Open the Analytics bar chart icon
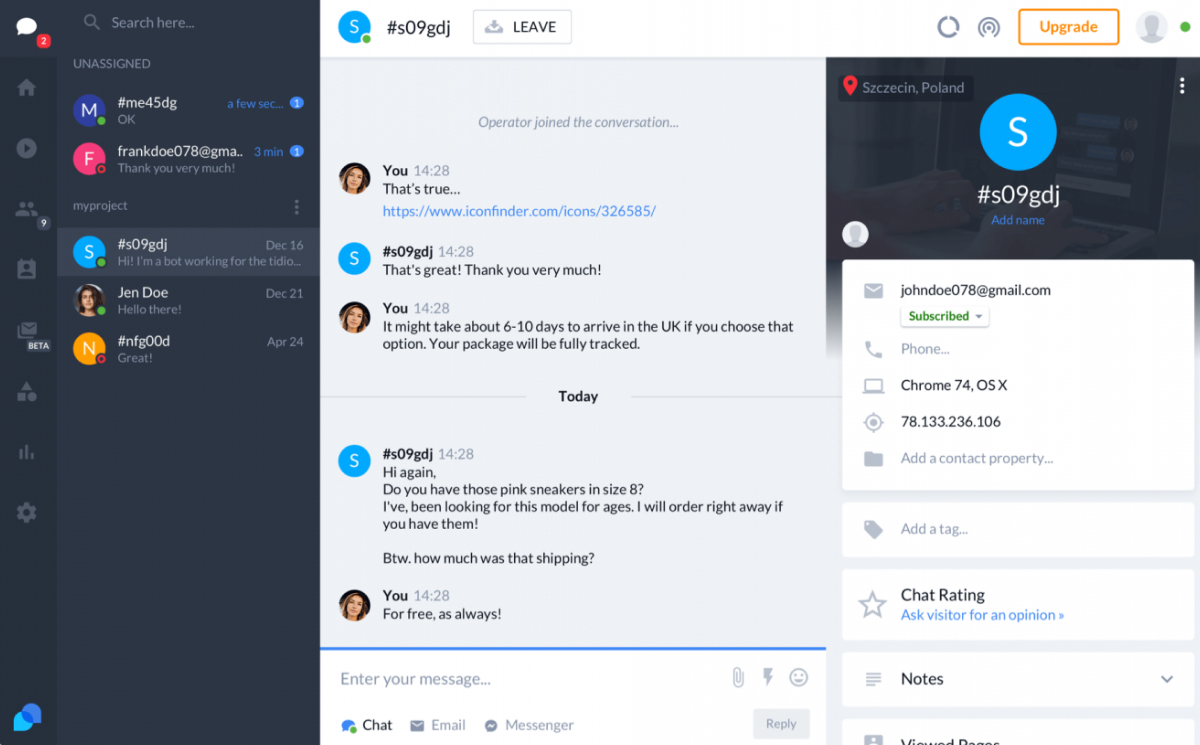Screen dimensions: 1200x745 tap(27, 452)
